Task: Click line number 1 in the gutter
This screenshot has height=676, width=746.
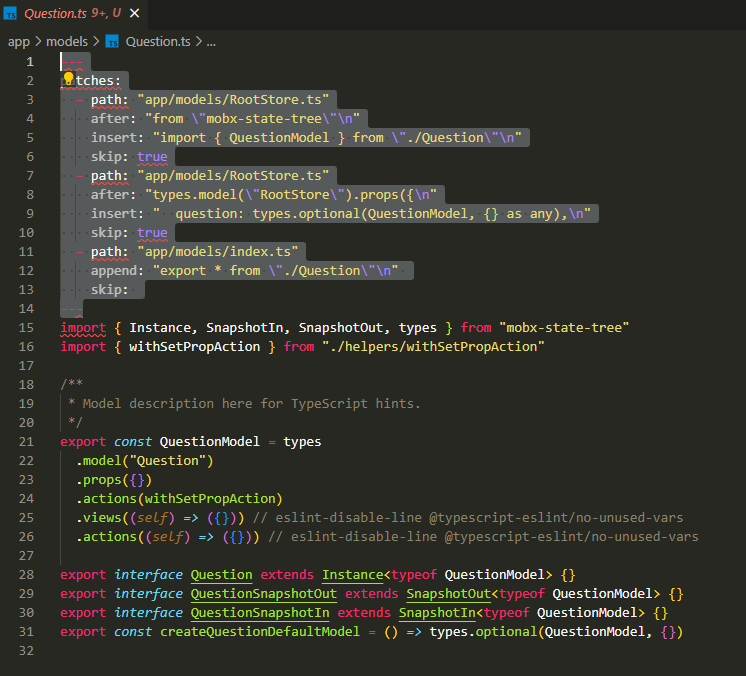Action: point(30,62)
